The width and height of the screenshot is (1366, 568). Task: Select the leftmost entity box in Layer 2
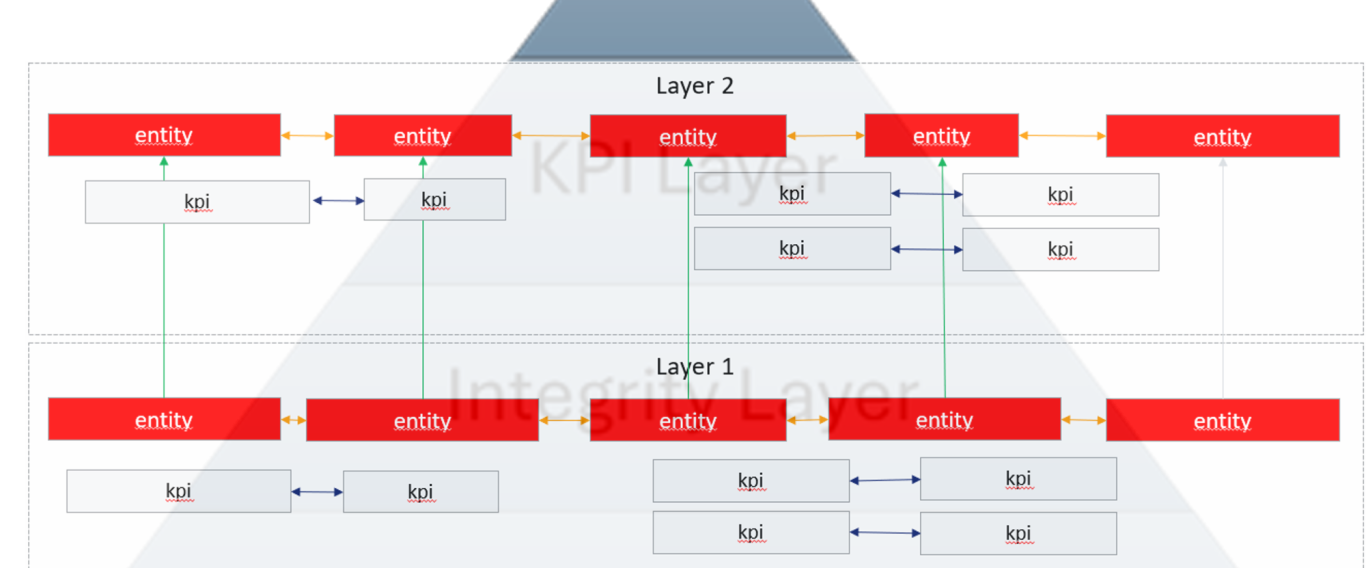click(x=164, y=135)
